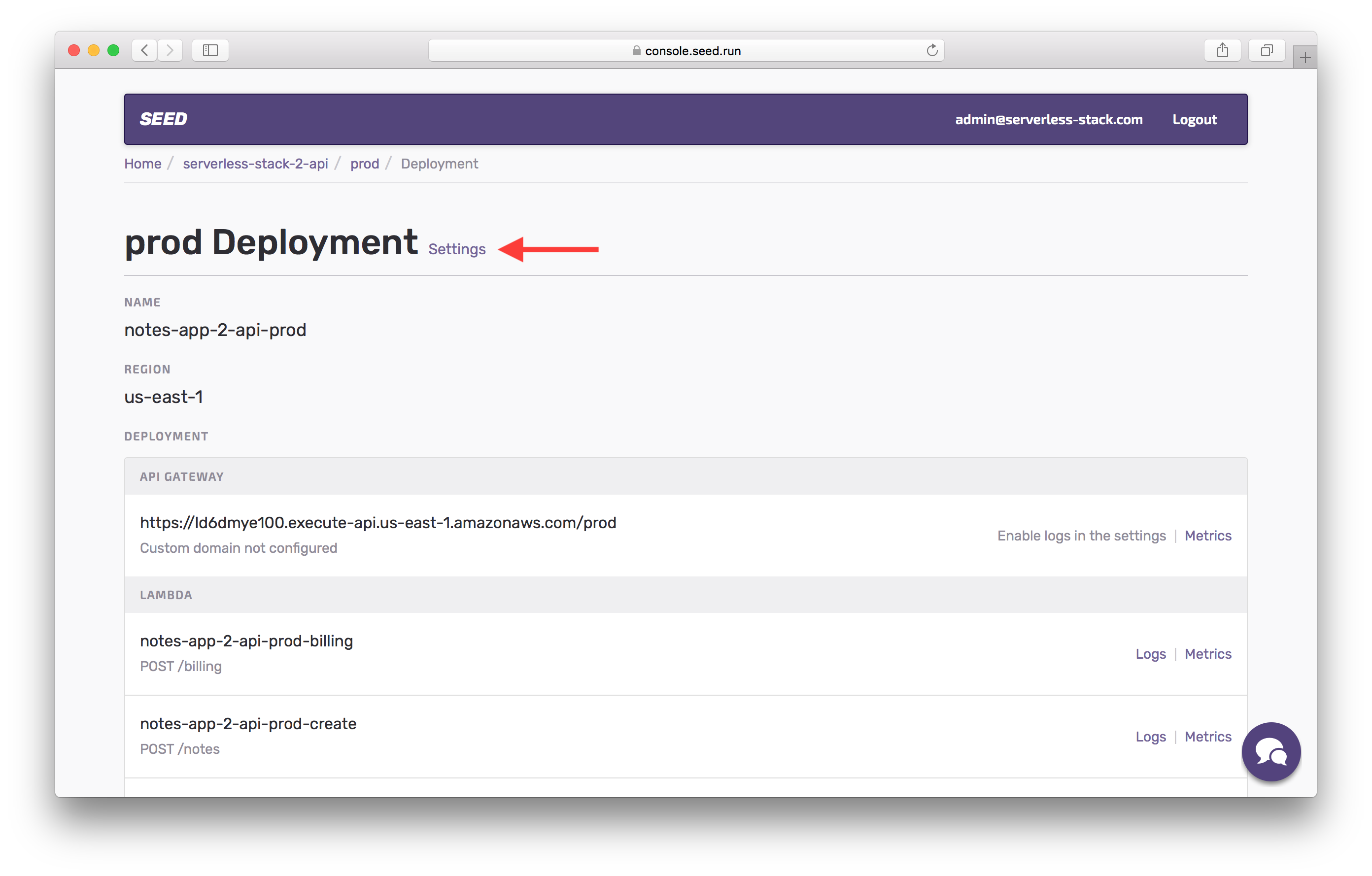
Task: Toggle the Safari sidebar icon
Action: point(210,50)
